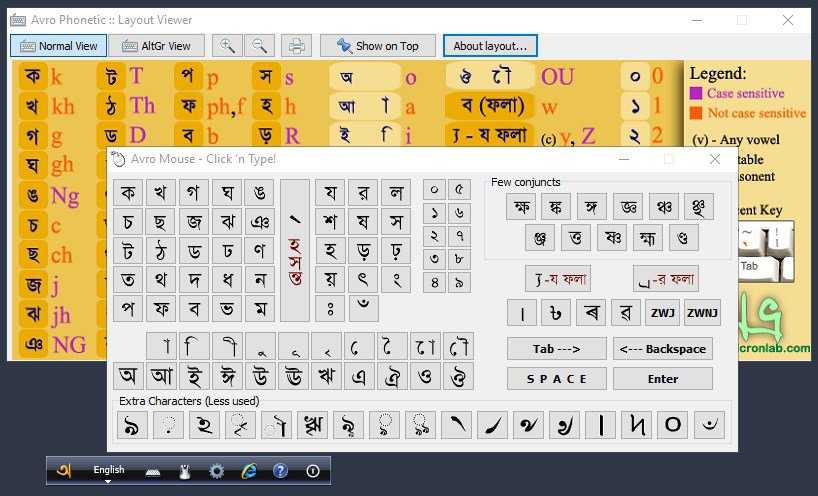Open help using the question mark icon
Screen dimensions: 818x496
(281, 470)
